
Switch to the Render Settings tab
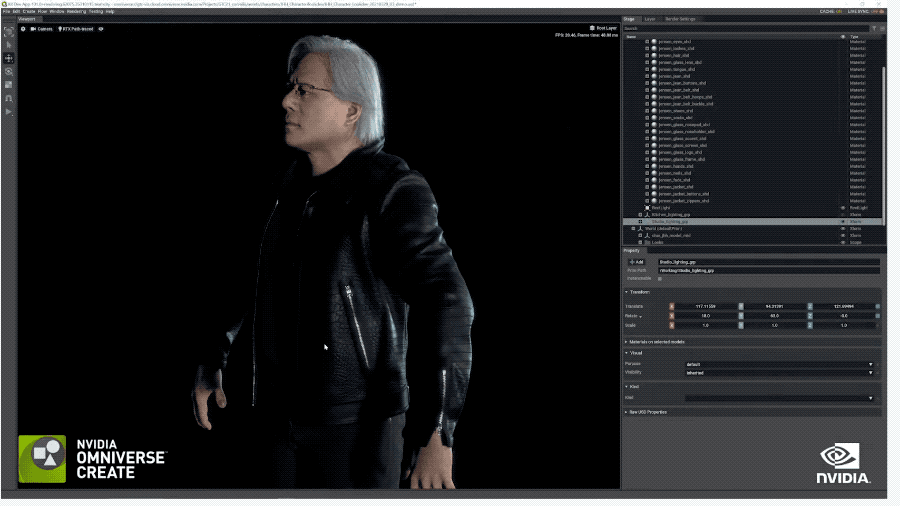pos(680,19)
